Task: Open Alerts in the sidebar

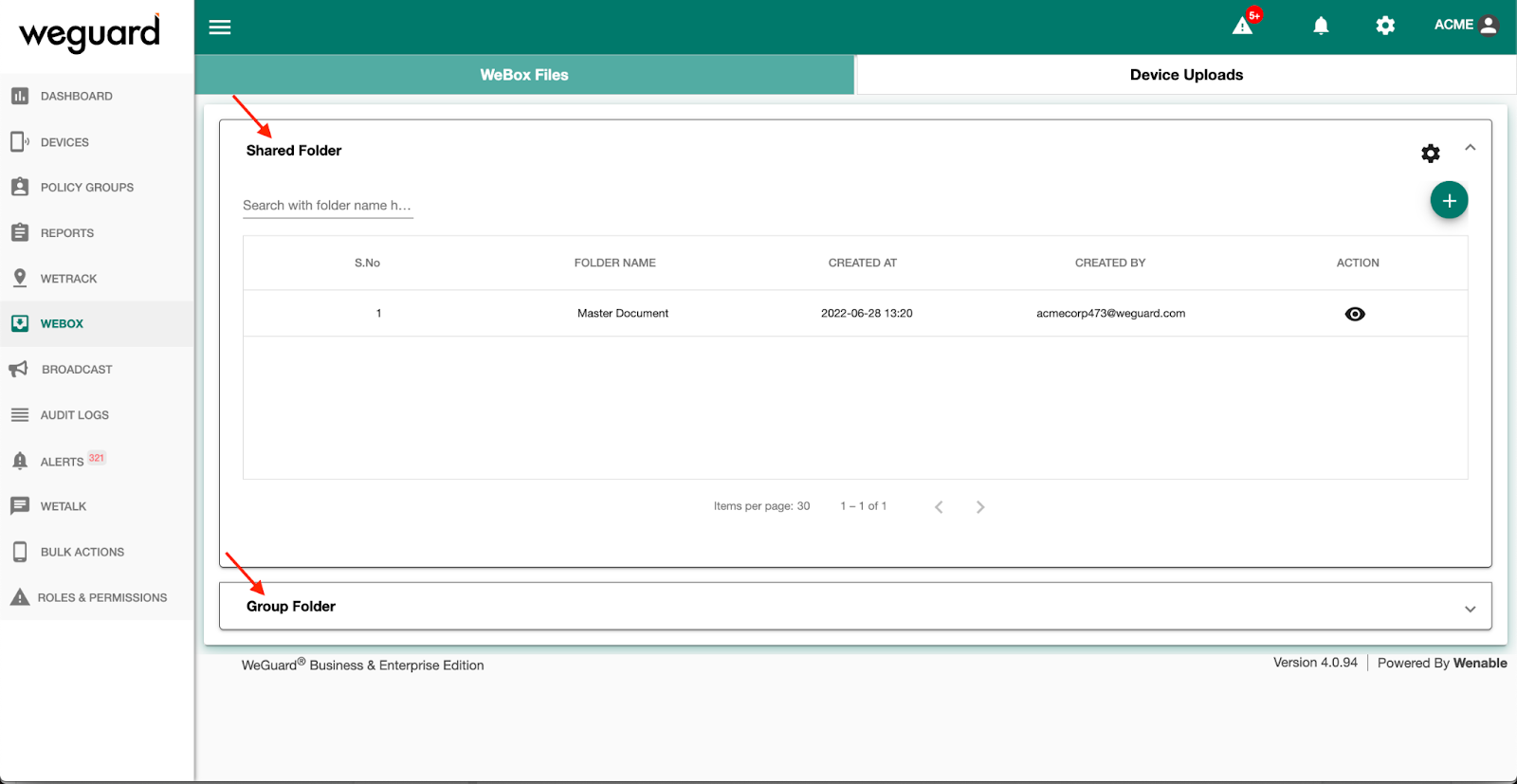Action: point(97,461)
